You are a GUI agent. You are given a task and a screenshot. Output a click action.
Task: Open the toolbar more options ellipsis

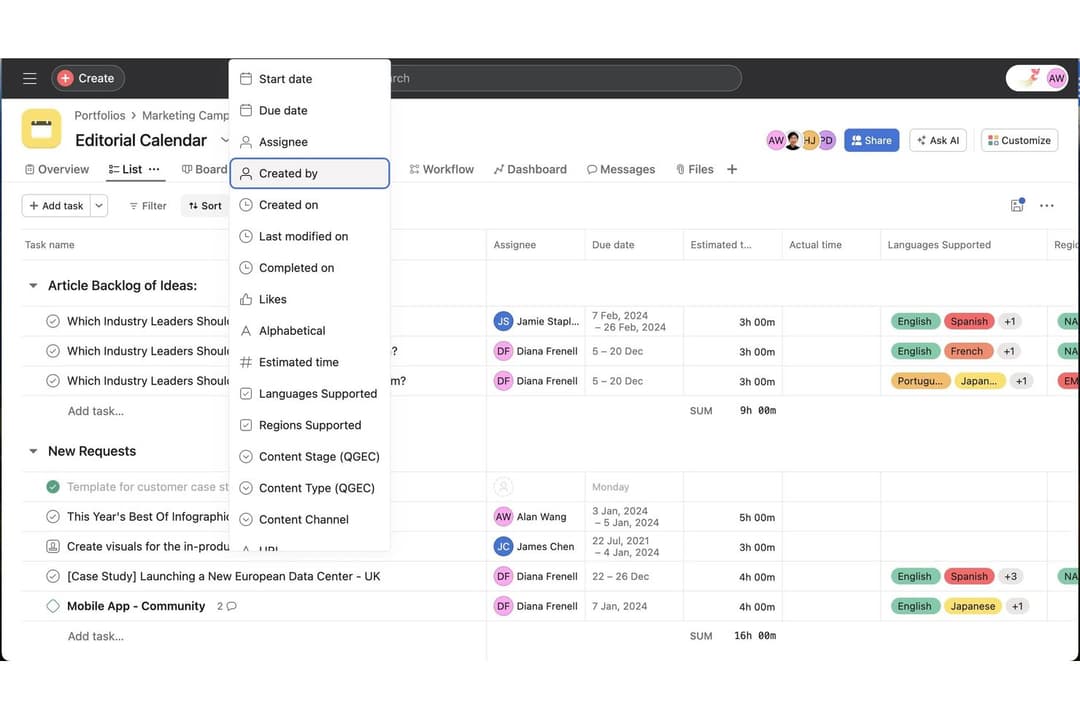point(1047,206)
